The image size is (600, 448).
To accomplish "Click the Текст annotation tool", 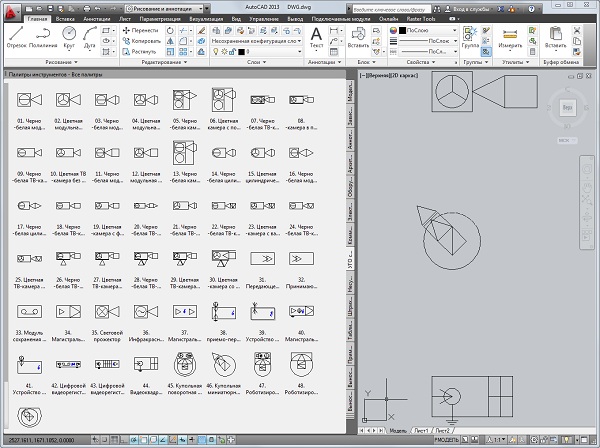I will [x=316, y=36].
